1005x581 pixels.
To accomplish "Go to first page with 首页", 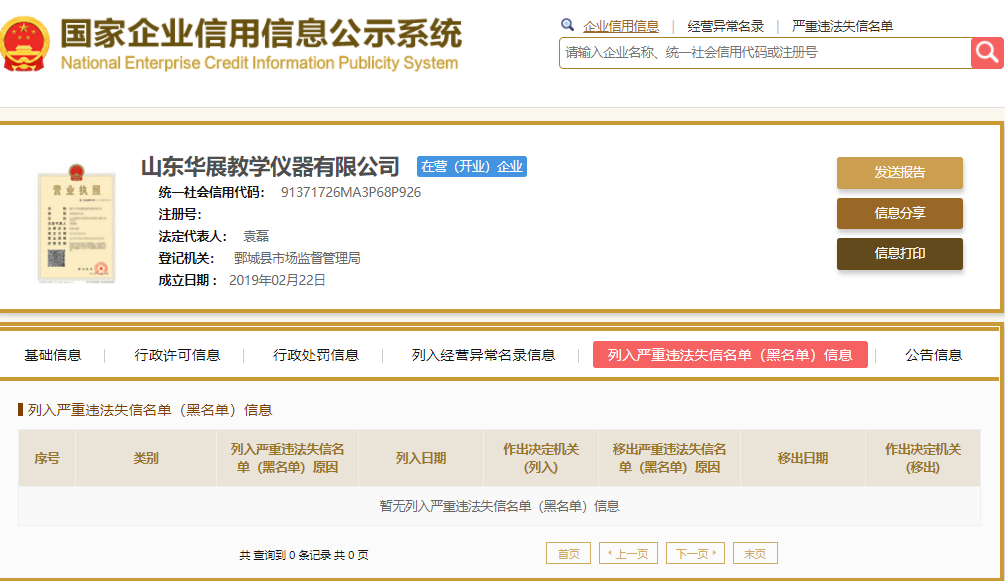I will [569, 553].
